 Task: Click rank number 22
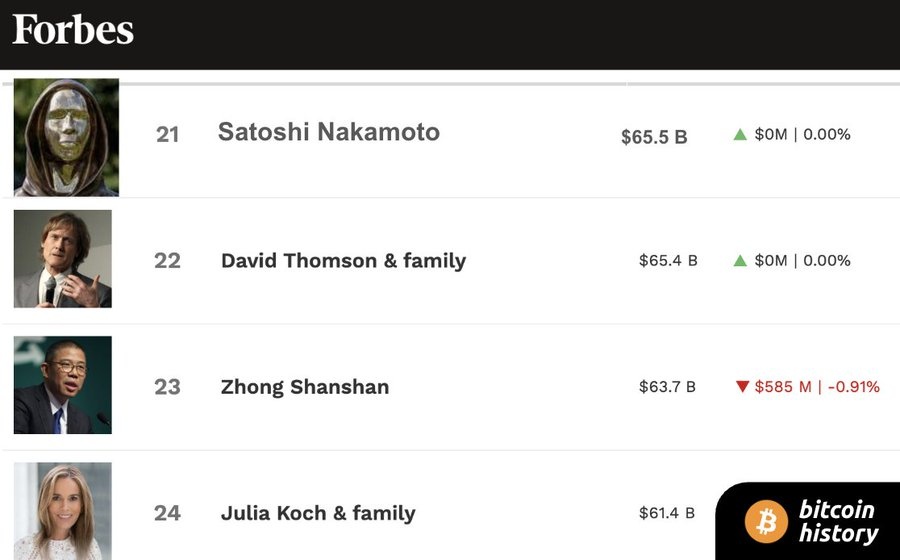(167, 260)
